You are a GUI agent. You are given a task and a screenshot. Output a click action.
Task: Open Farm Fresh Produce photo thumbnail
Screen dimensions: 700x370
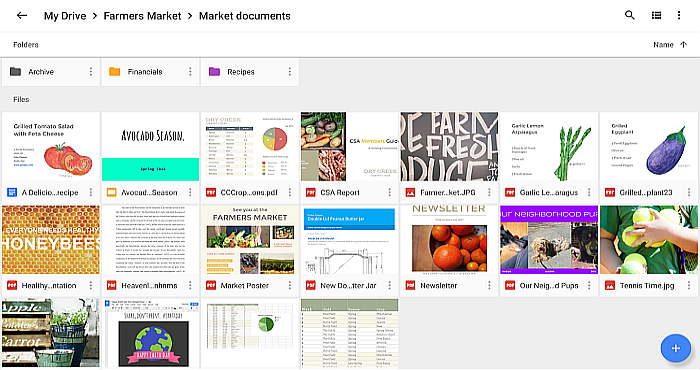coord(449,146)
